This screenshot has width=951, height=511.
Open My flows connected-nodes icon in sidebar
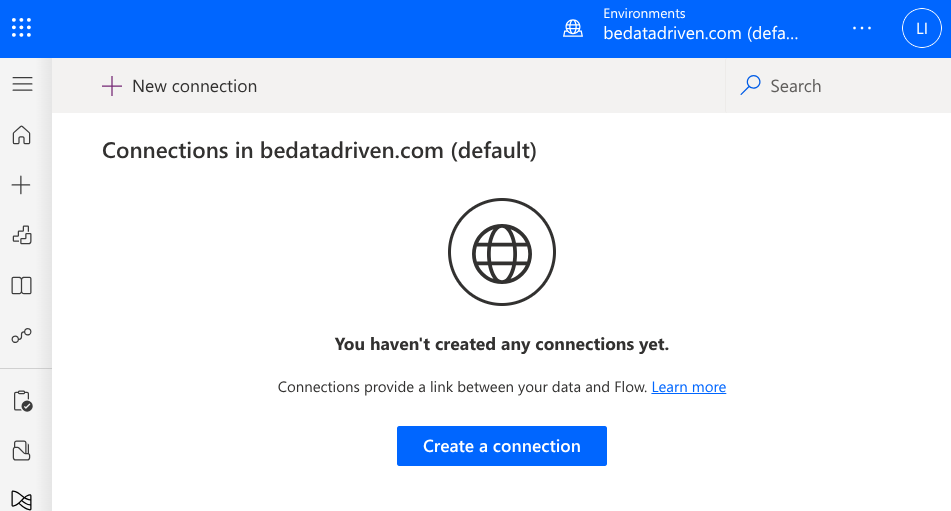click(x=22, y=335)
